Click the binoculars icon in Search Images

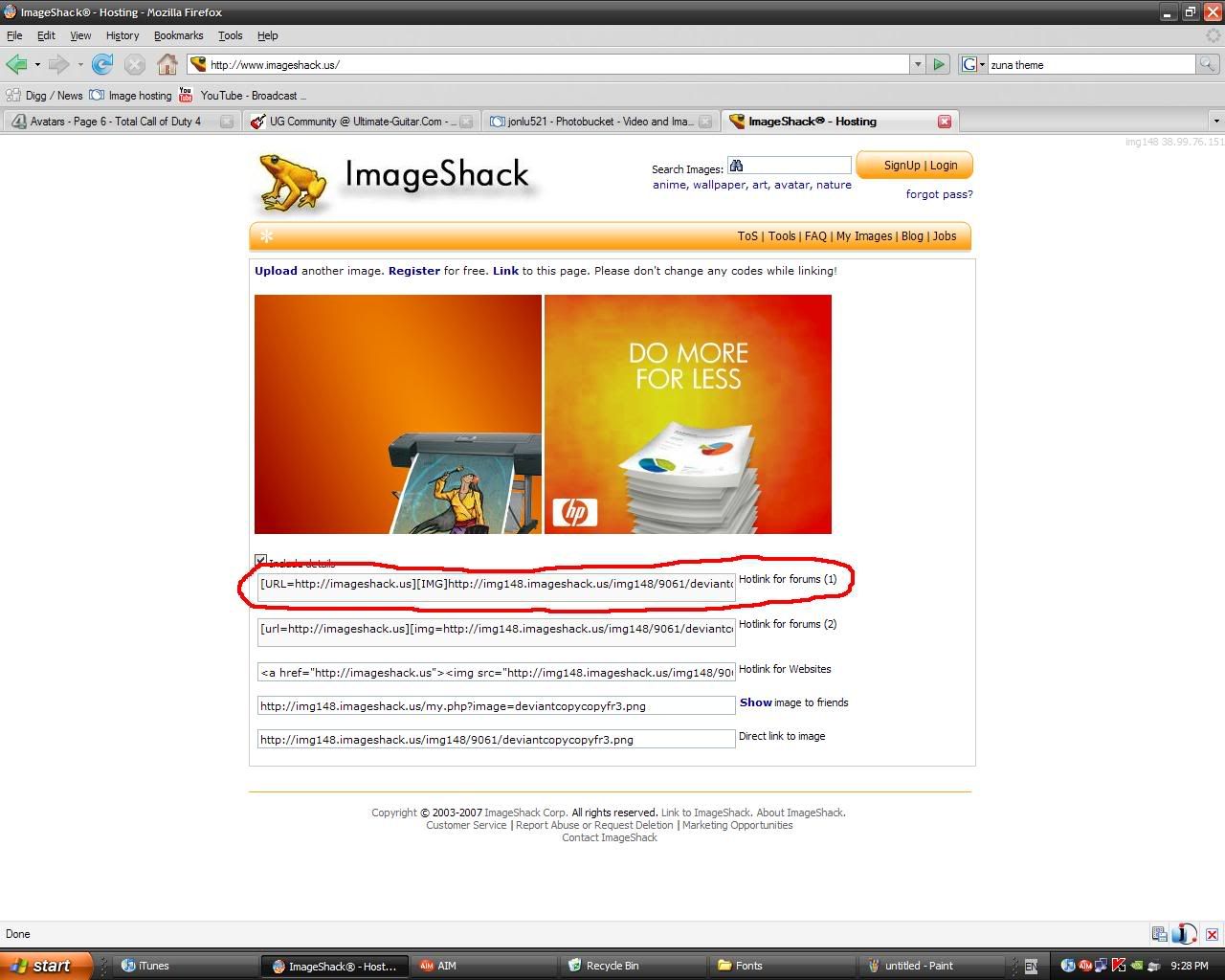[x=736, y=165]
